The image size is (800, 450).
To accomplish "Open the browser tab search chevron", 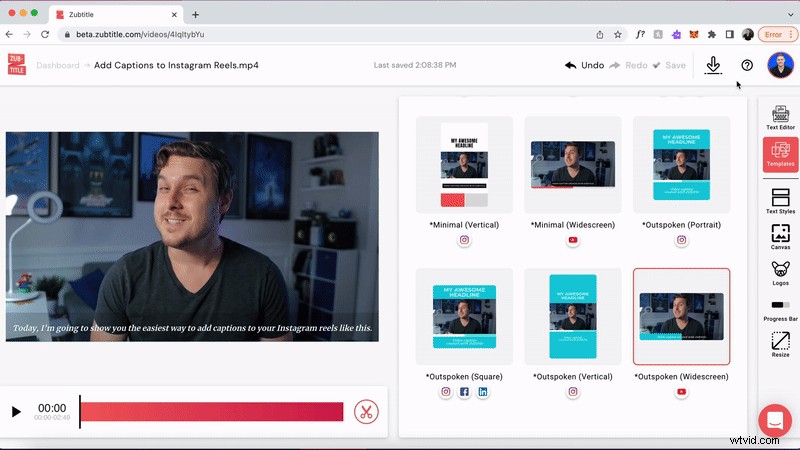I will click(791, 15).
